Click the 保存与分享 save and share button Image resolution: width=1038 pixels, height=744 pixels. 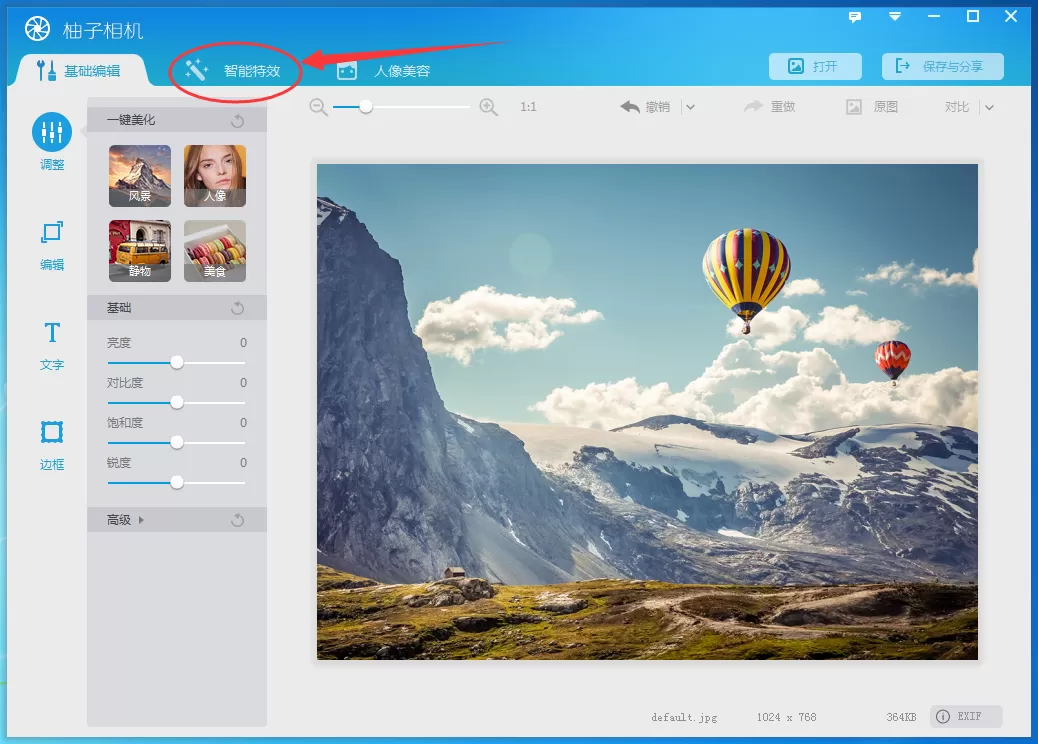(943, 66)
